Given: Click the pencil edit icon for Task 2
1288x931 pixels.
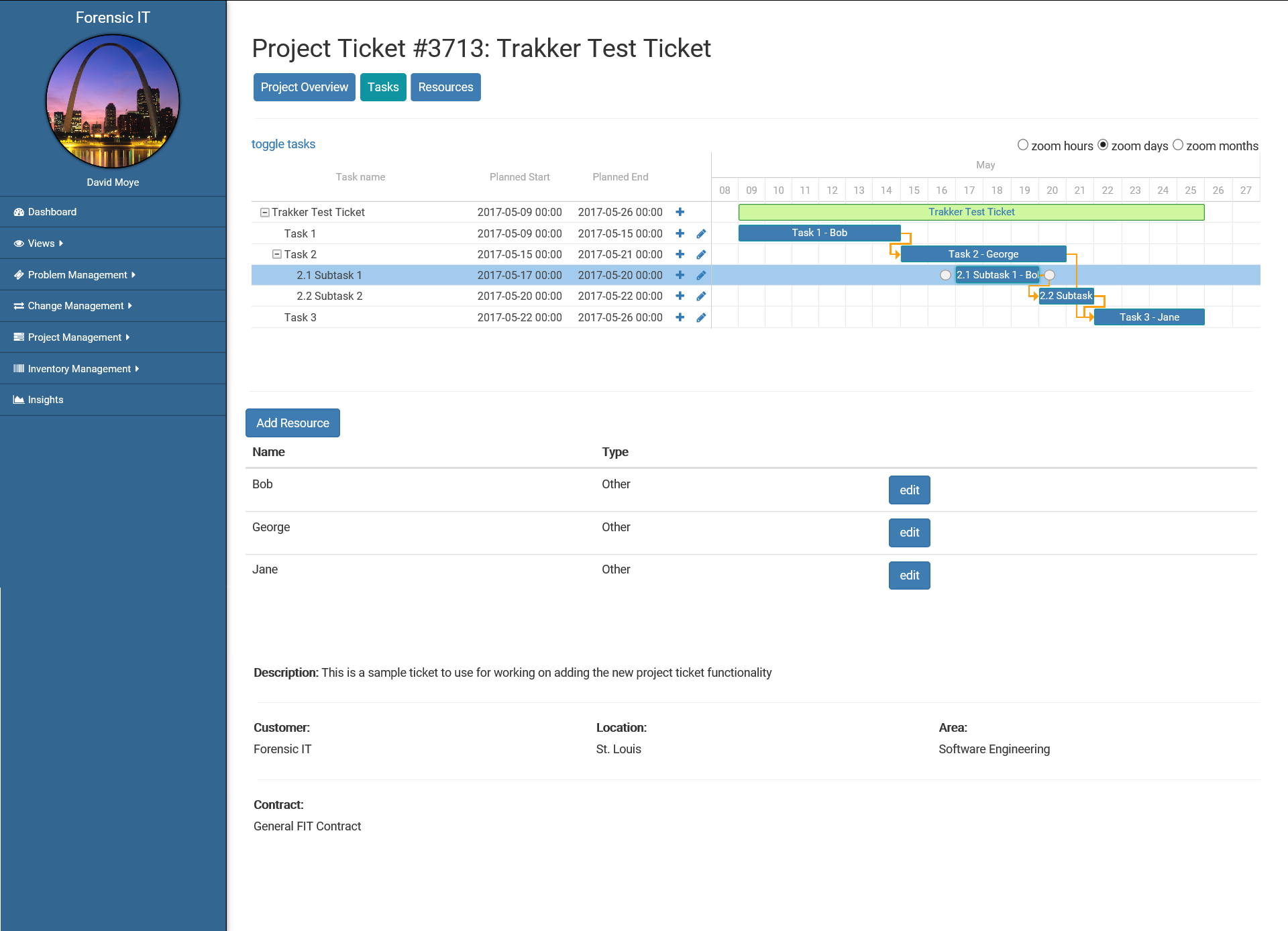Looking at the screenshot, I should [x=701, y=254].
